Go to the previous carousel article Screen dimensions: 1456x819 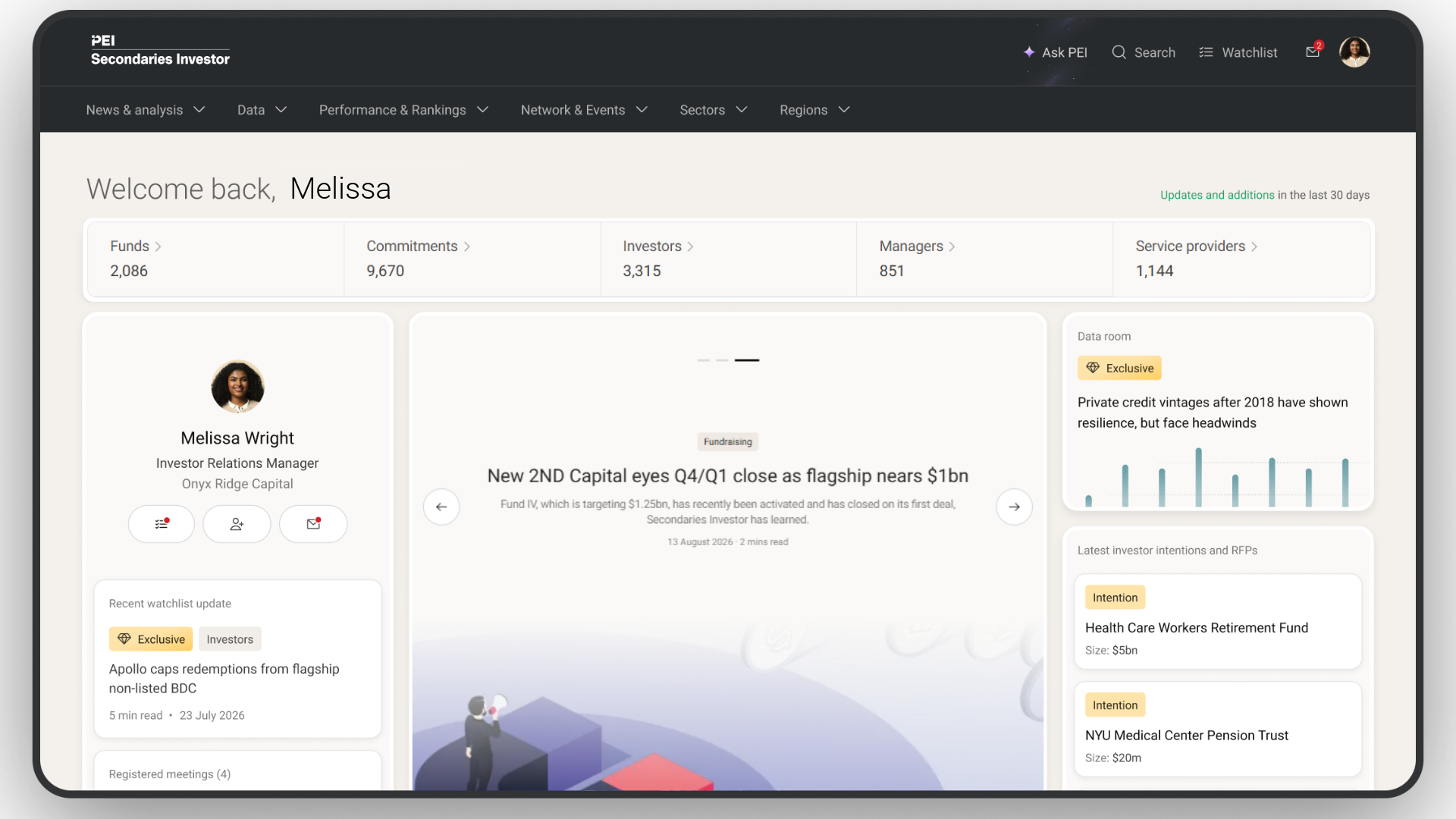441,507
